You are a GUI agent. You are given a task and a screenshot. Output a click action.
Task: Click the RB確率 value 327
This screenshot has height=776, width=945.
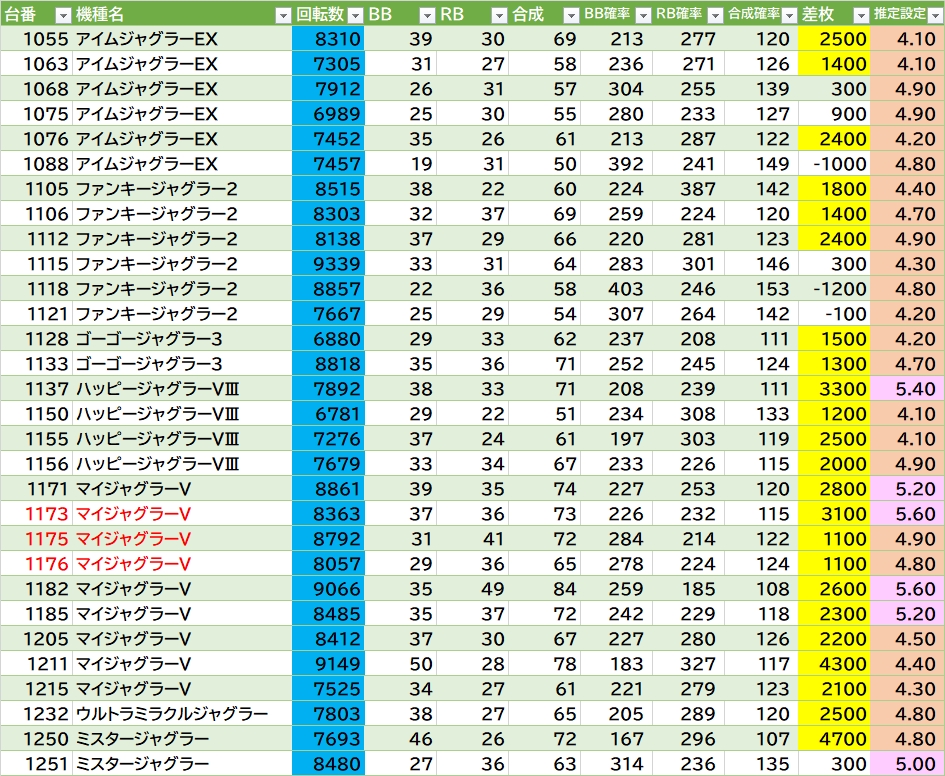(x=698, y=663)
